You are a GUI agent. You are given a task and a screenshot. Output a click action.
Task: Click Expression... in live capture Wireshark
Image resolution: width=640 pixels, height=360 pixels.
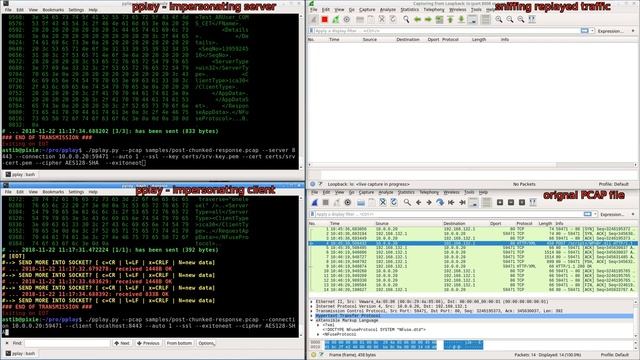(610, 31)
